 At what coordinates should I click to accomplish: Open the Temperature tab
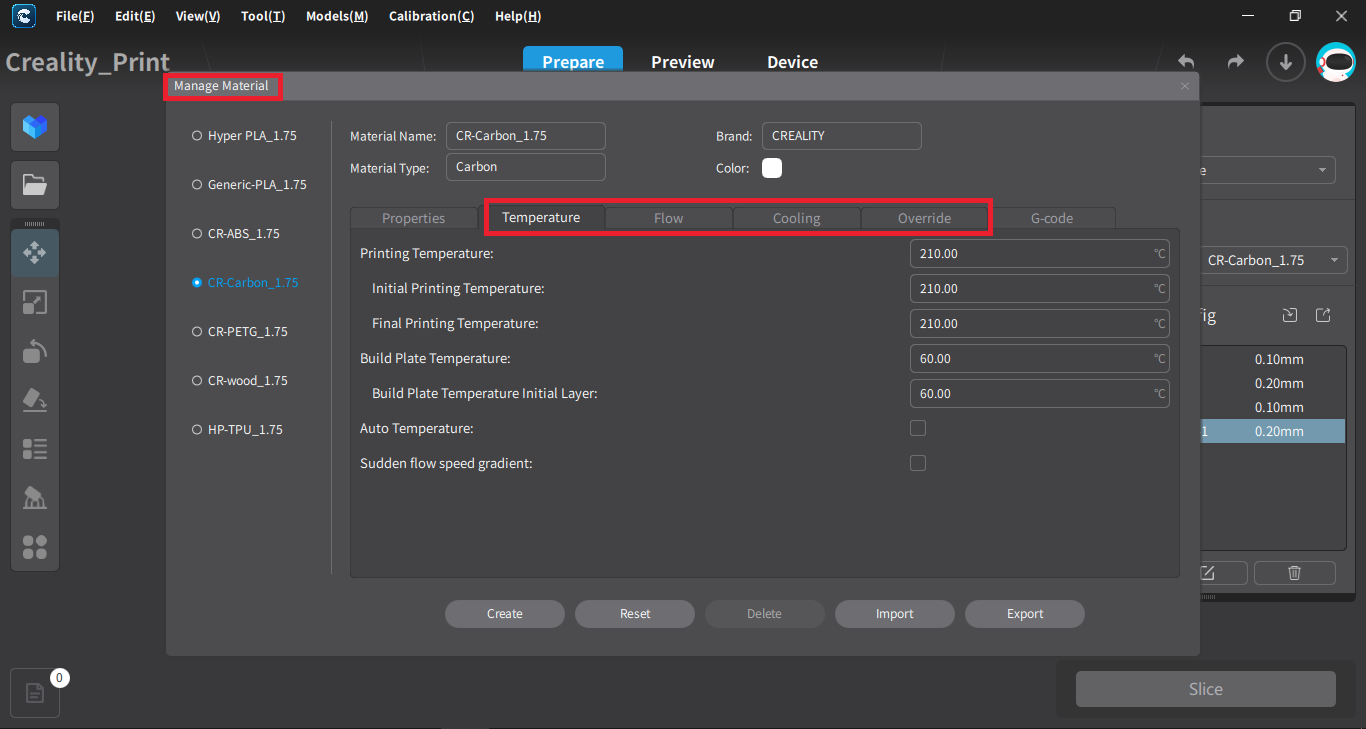point(541,217)
